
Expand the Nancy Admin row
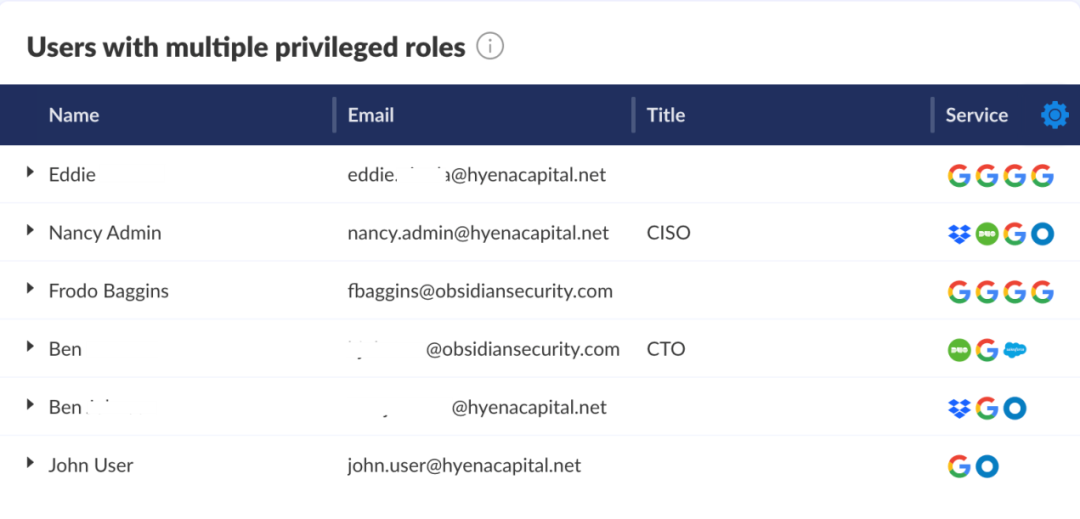pyautogui.click(x=30, y=231)
